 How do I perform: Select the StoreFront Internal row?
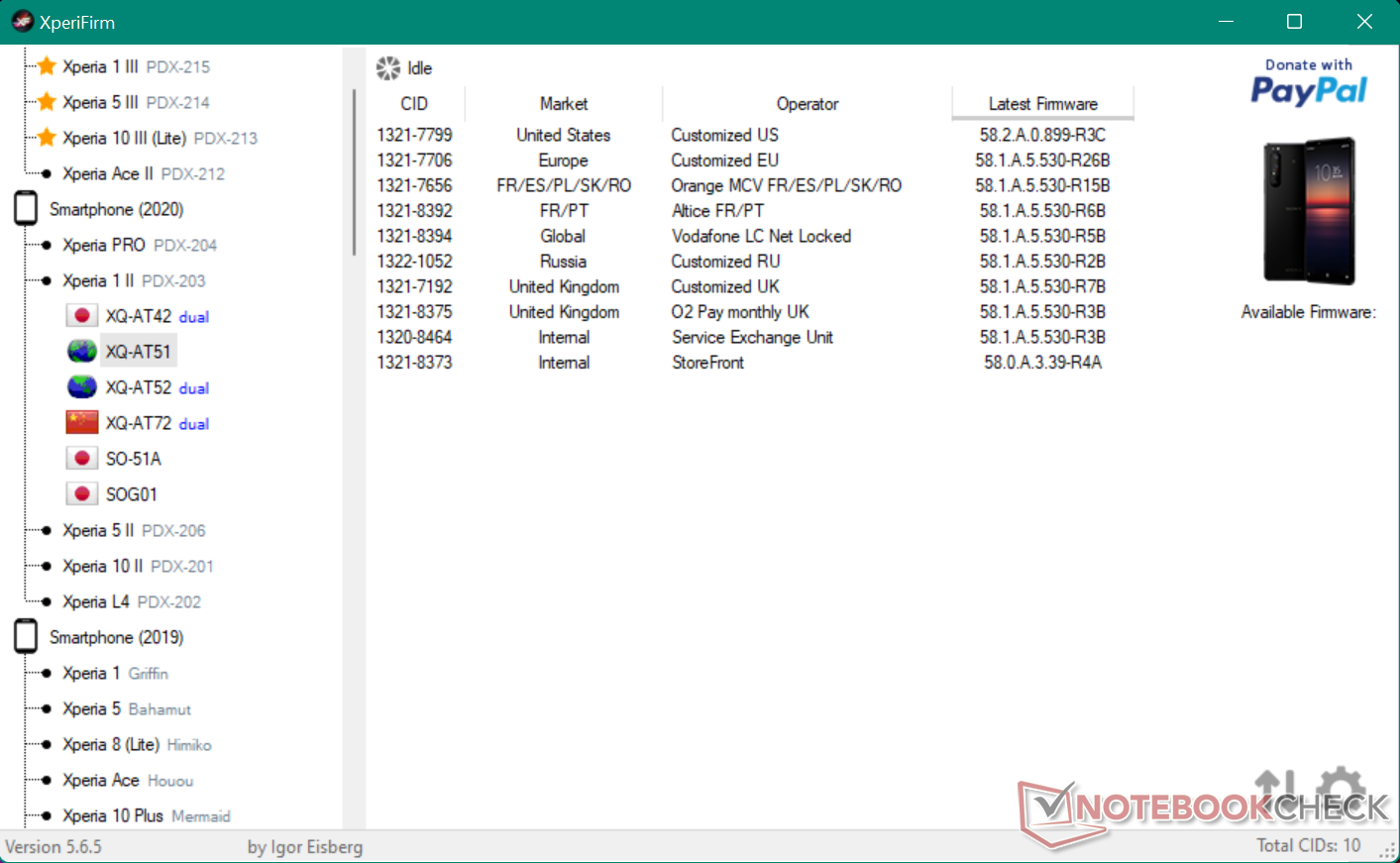[x=750, y=362]
